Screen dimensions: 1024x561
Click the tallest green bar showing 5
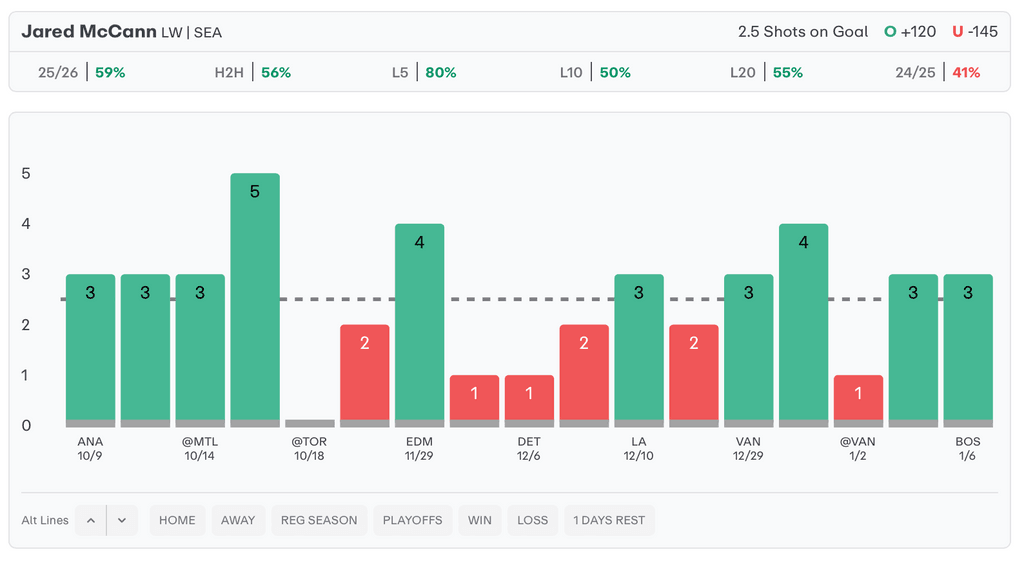(255, 297)
